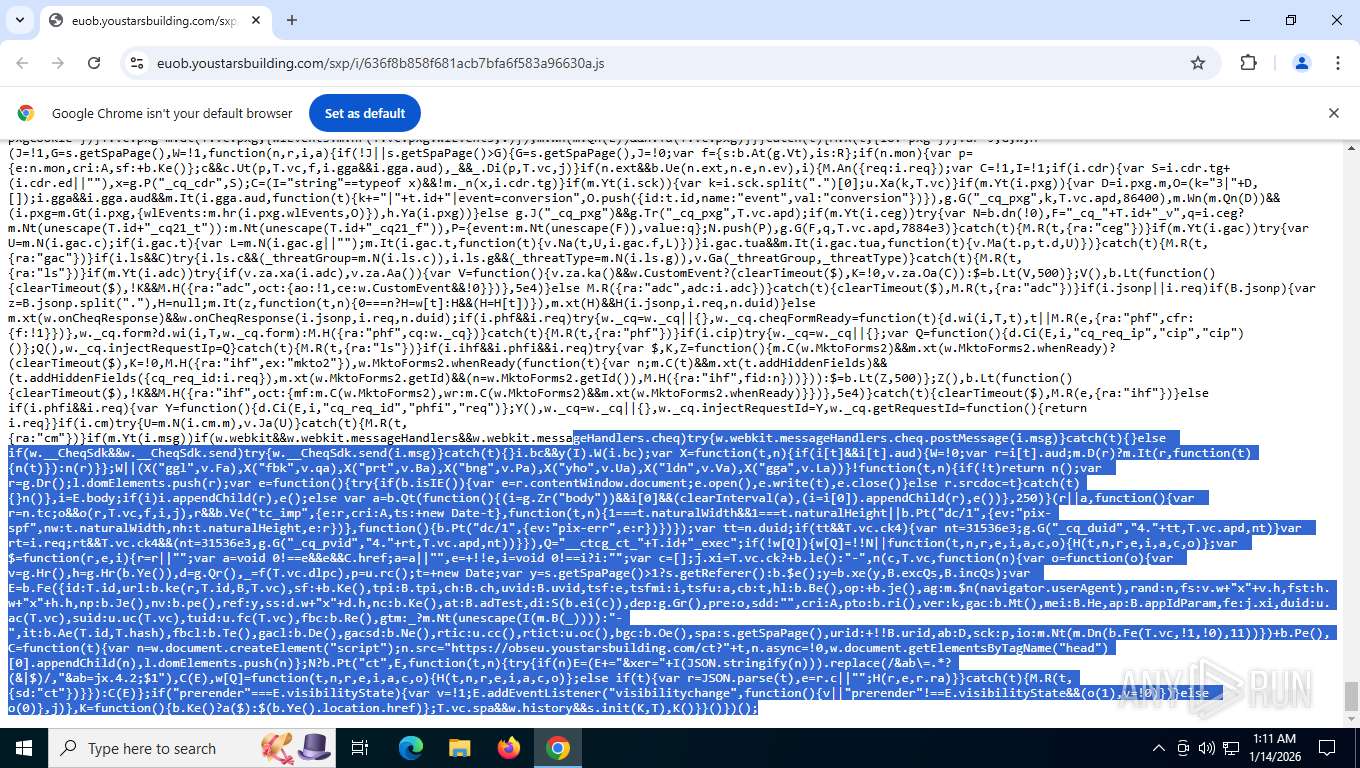Launch Microsoft Edge from the taskbar
1360x768 pixels.
click(x=411, y=748)
